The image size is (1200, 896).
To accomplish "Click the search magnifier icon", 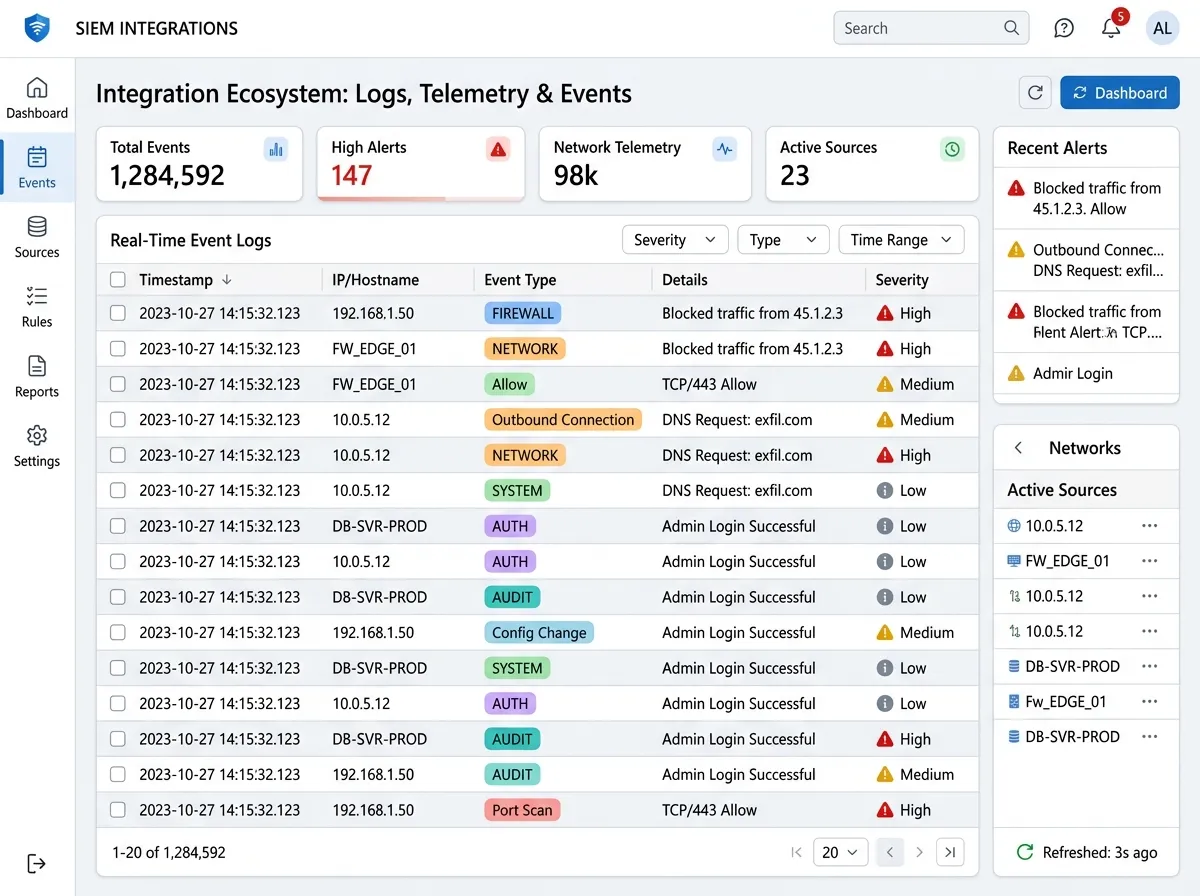I will coord(1012,28).
